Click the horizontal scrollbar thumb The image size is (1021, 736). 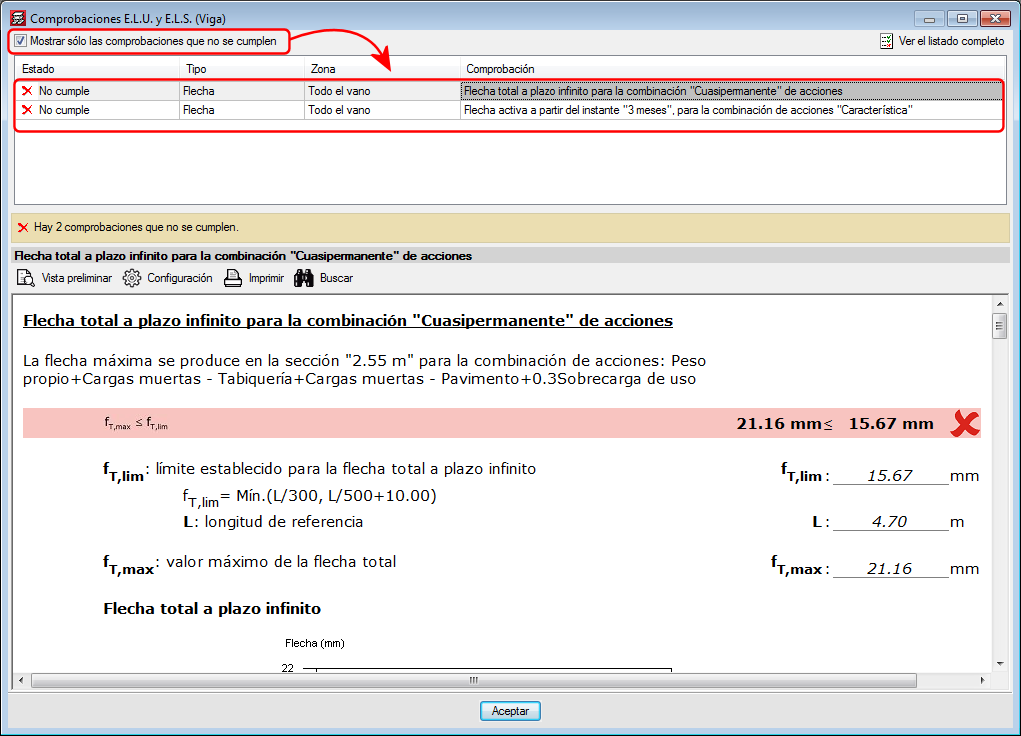click(474, 681)
